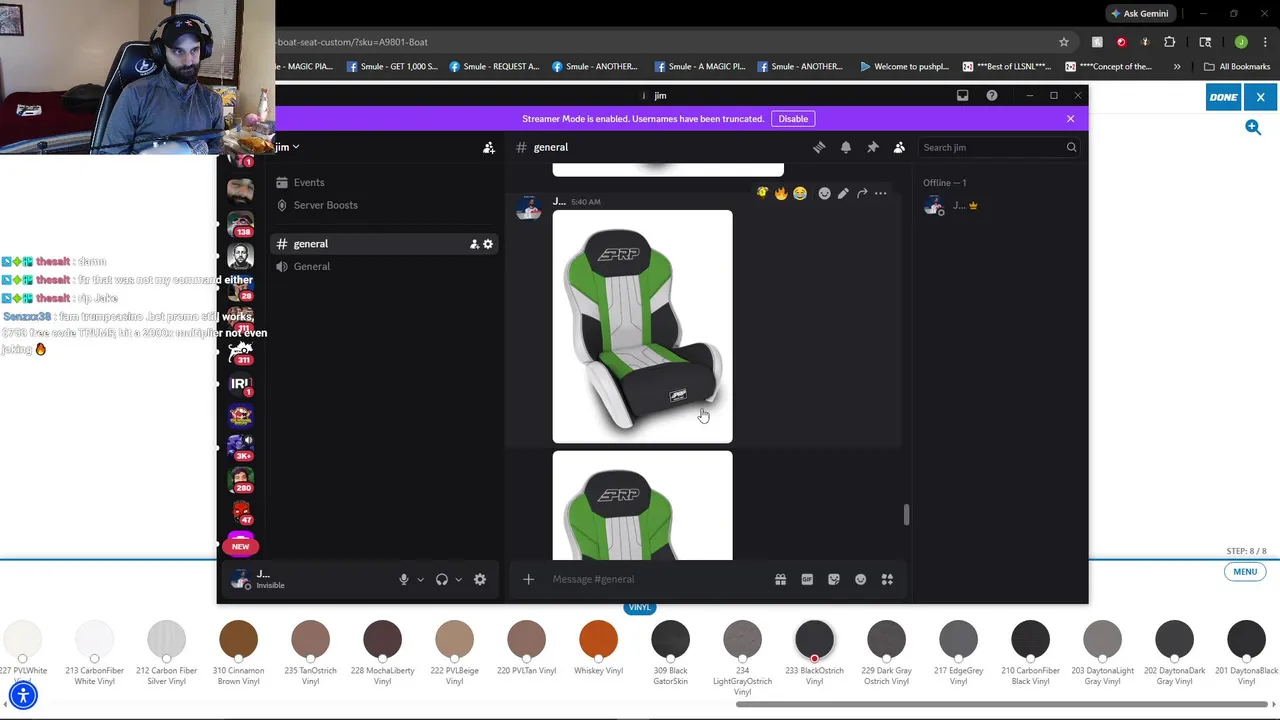Create invite for general channel

474,244
